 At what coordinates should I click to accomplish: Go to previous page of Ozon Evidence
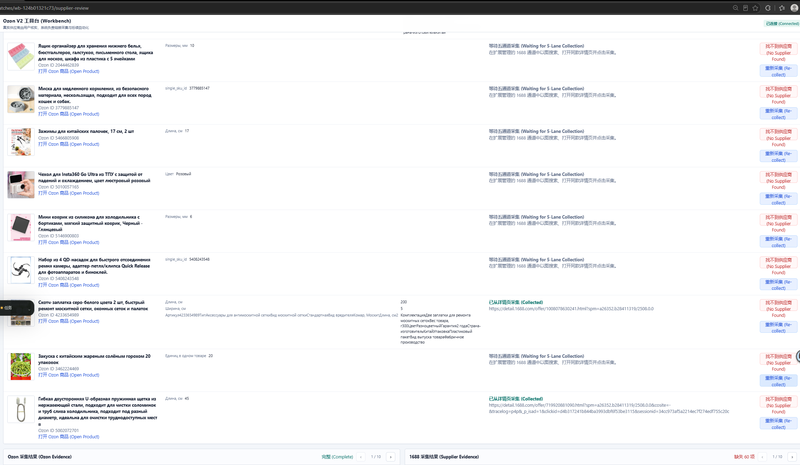tap(361, 457)
